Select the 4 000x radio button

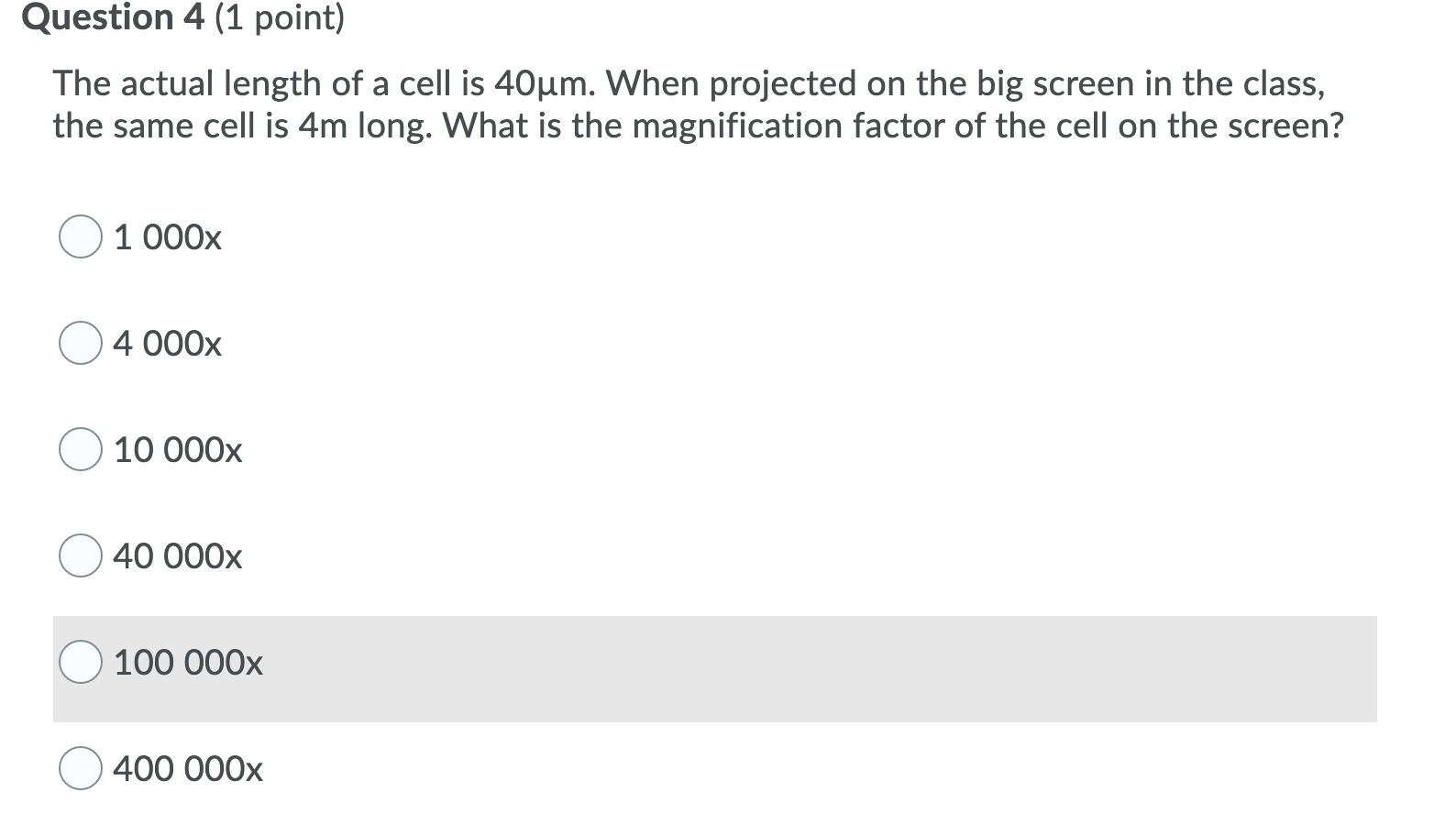[x=81, y=345]
